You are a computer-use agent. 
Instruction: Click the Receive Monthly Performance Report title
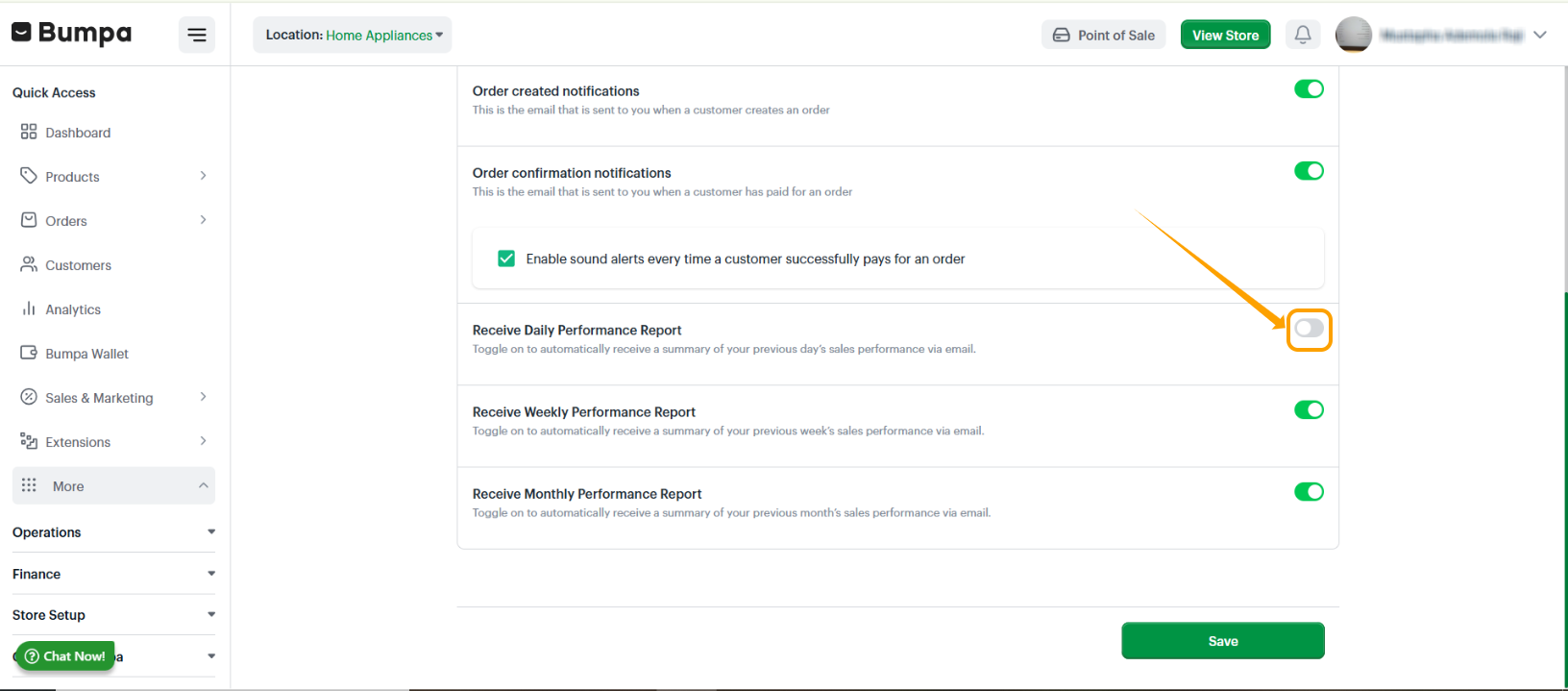[x=587, y=494]
